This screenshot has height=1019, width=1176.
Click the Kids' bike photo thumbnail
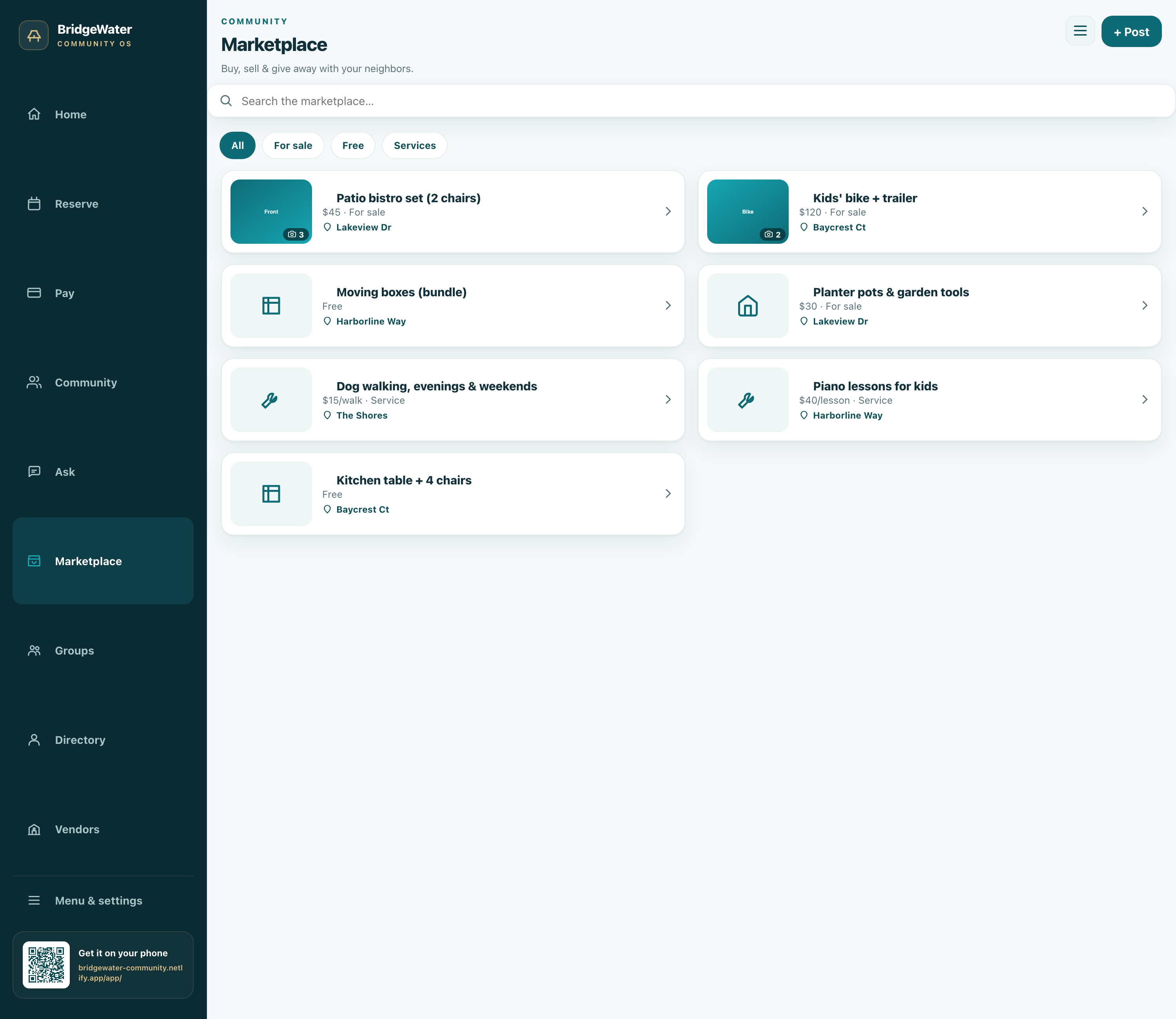pos(748,212)
